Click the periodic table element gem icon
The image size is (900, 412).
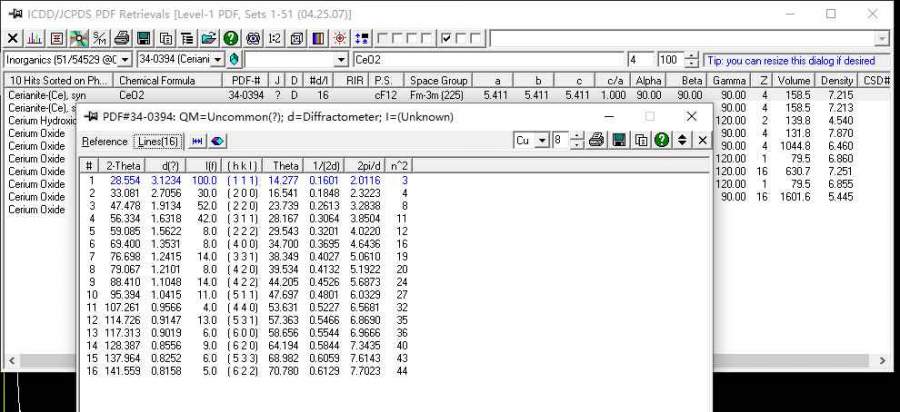click(233, 60)
